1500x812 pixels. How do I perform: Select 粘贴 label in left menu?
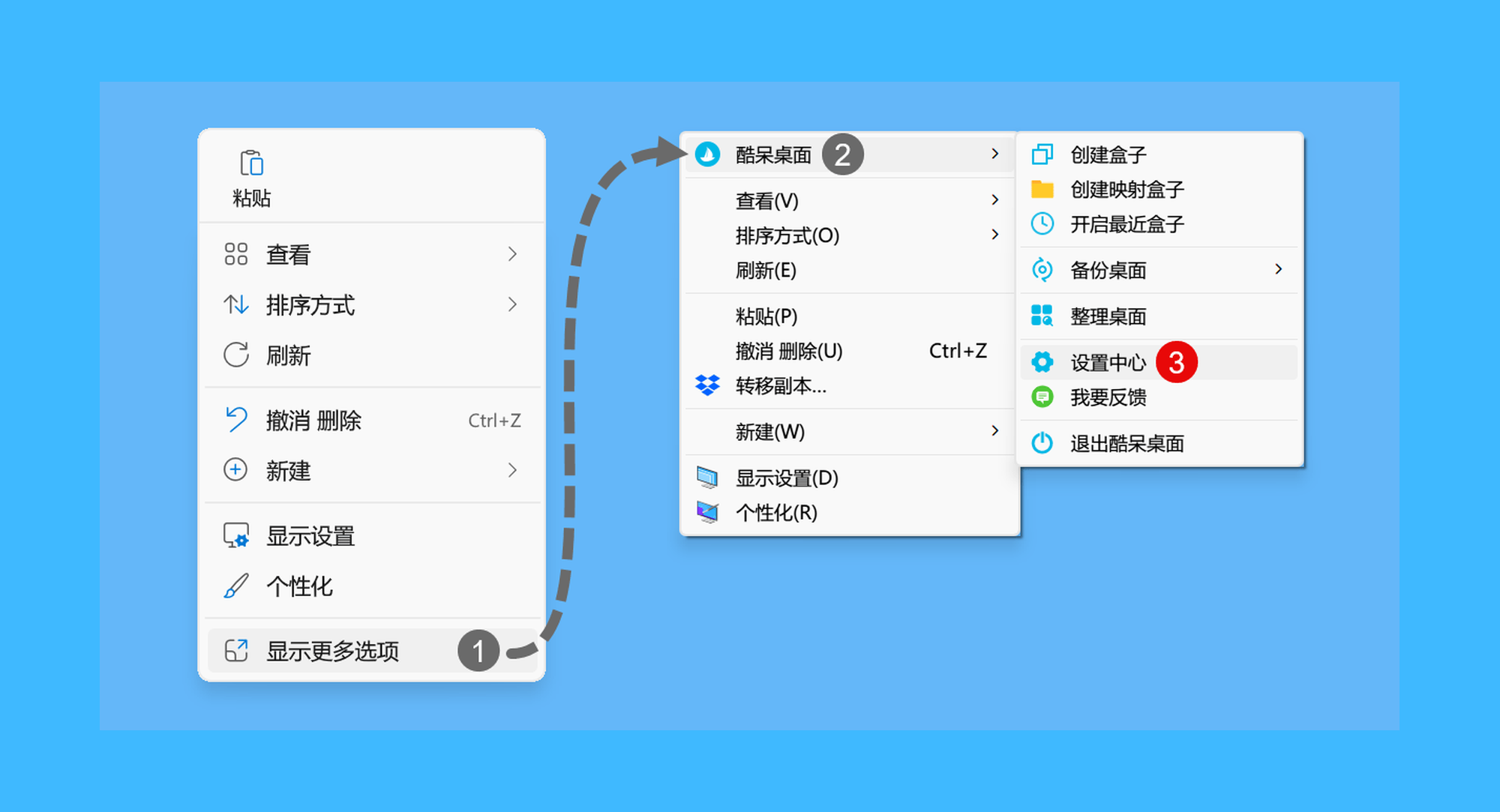click(251, 198)
